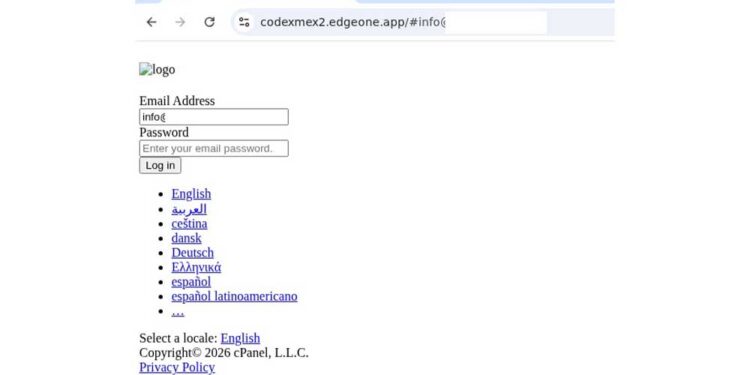Reload the page with the refresh icon

click(210, 22)
